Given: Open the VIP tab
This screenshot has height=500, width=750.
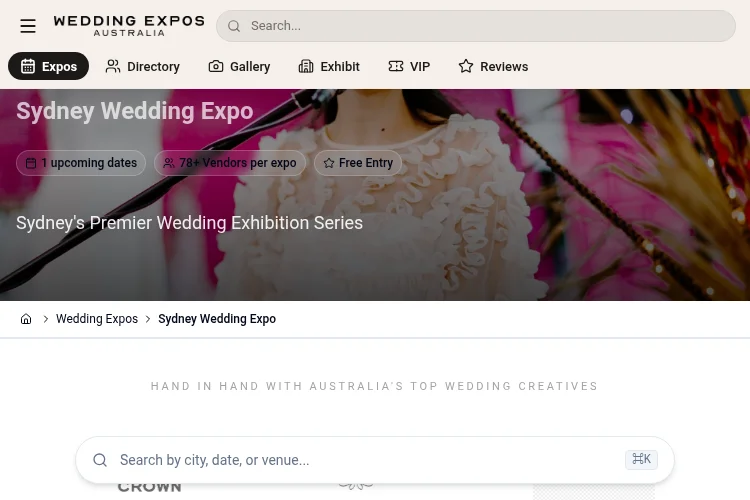Looking at the screenshot, I should pos(409,66).
